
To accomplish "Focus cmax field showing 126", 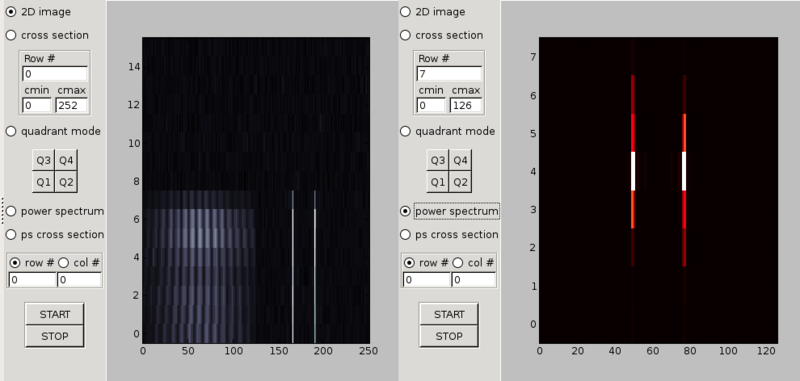I will [466, 106].
